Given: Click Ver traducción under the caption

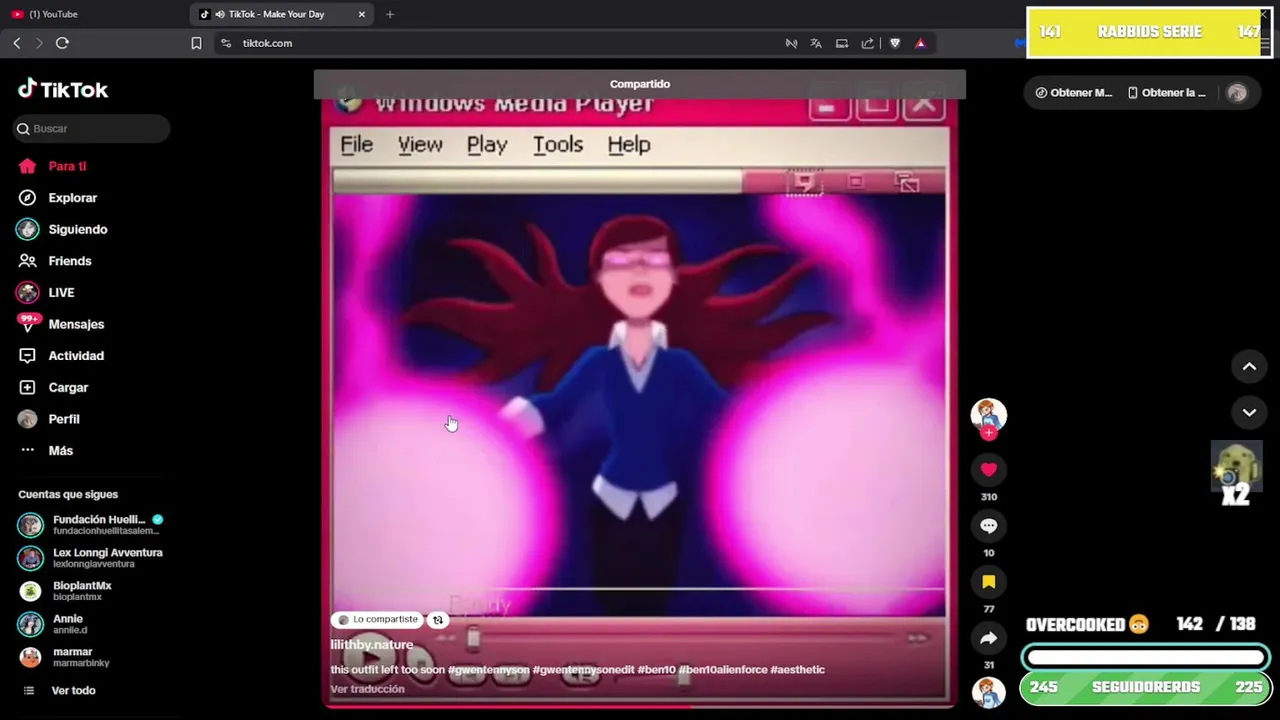Looking at the screenshot, I should click(368, 689).
